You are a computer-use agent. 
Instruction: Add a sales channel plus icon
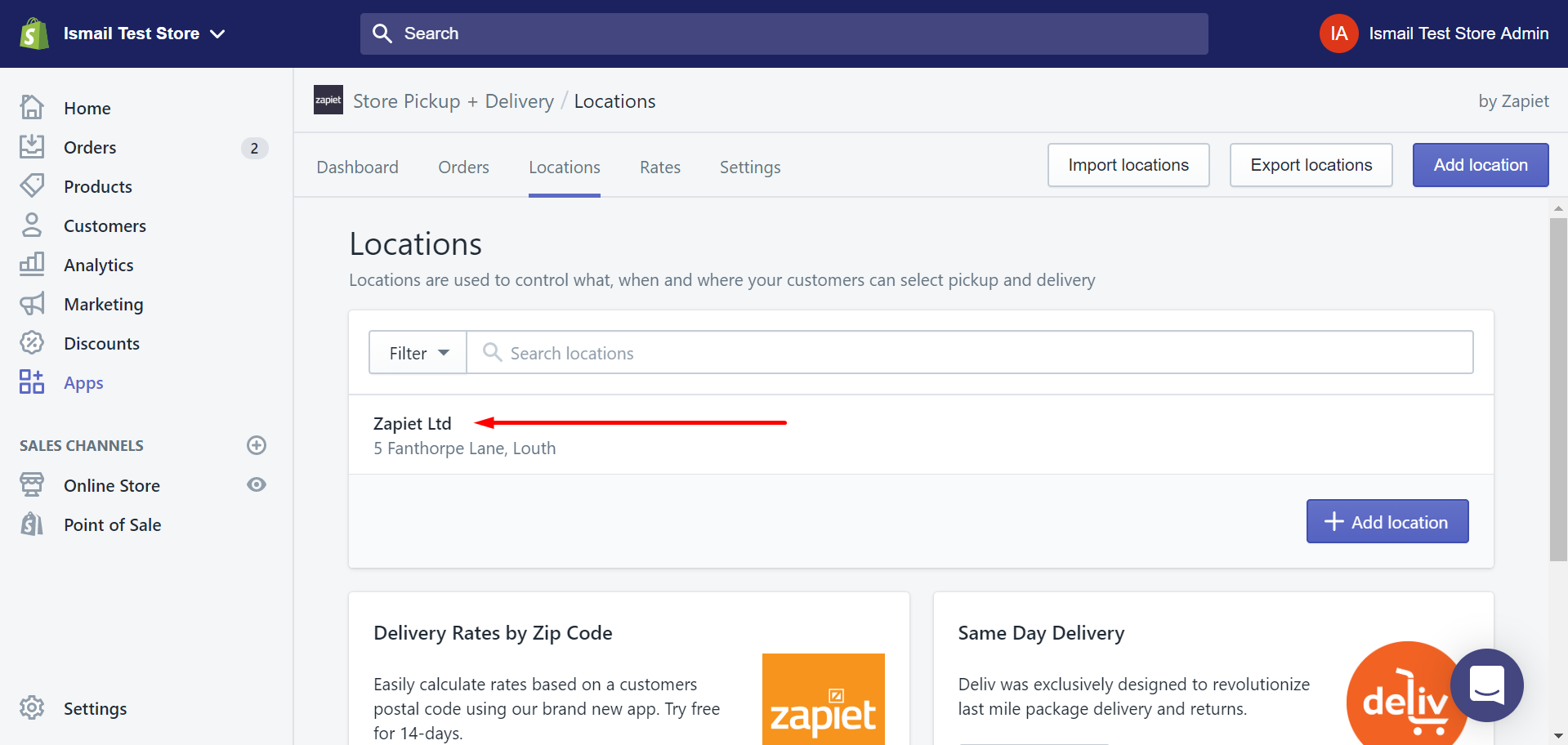click(x=257, y=445)
